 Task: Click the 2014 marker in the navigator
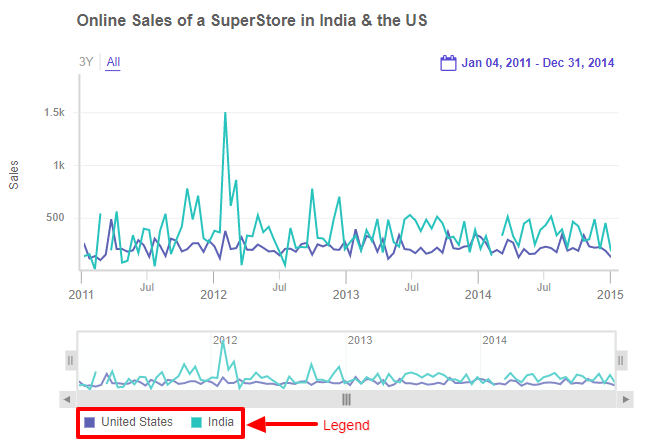coord(494,340)
